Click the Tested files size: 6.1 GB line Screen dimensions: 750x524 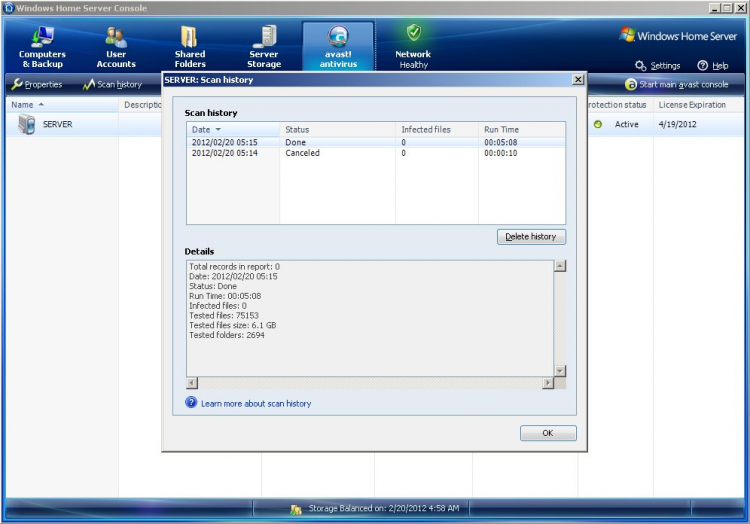click(x=232, y=325)
